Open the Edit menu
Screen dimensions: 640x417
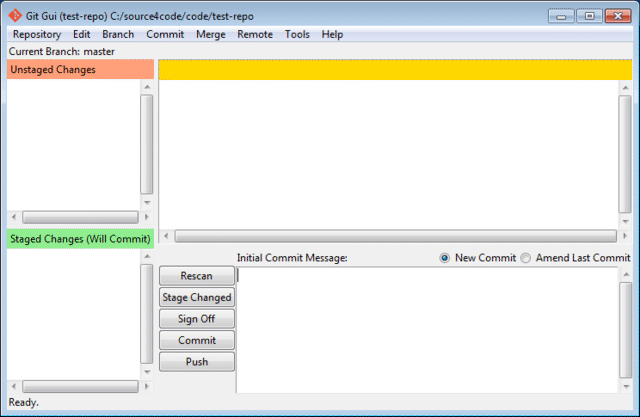(82, 34)
